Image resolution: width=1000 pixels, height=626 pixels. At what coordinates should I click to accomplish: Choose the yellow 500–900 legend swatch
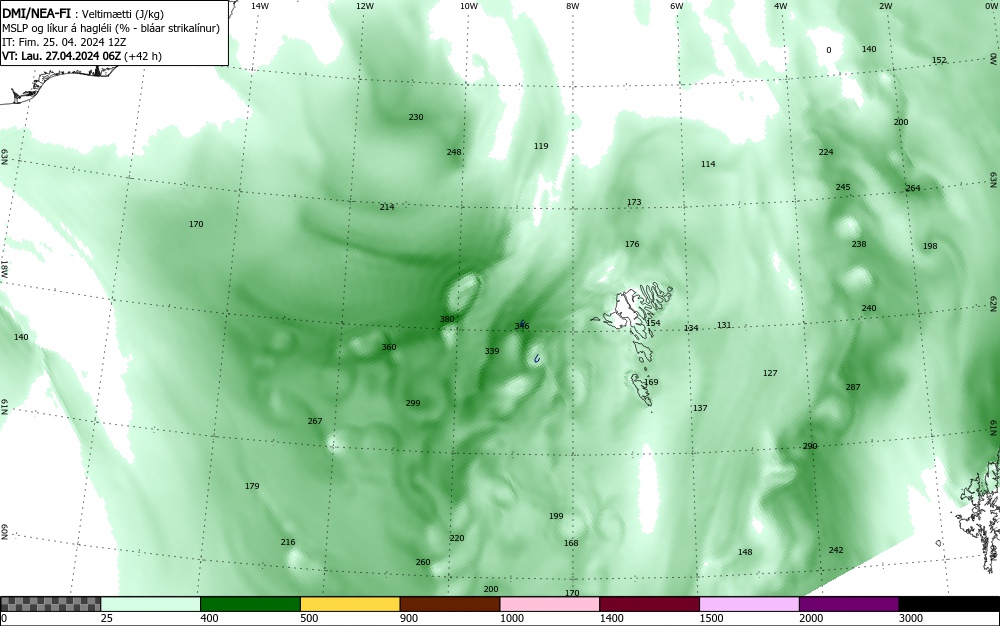[350, 604]
